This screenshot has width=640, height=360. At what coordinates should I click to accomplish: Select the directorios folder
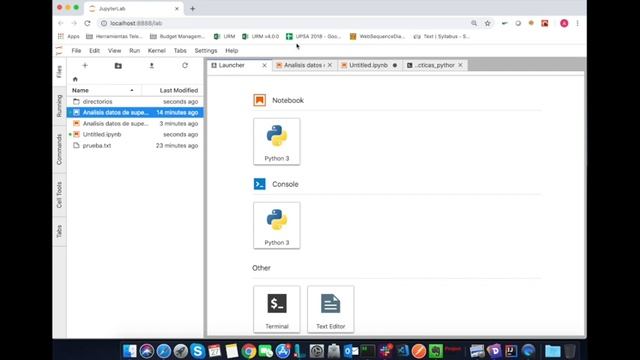[135, 102]
